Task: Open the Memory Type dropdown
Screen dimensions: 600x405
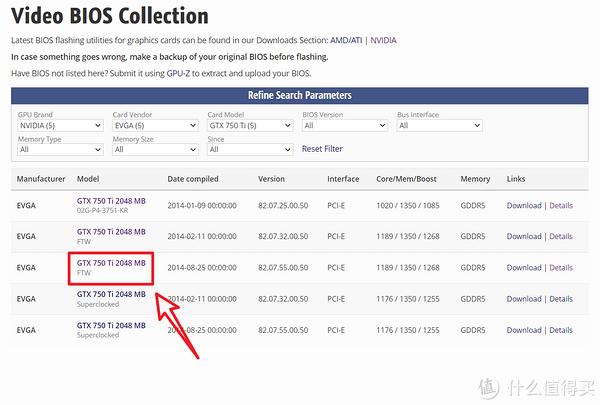Action: pyautogui.click(x=60, y=150)
